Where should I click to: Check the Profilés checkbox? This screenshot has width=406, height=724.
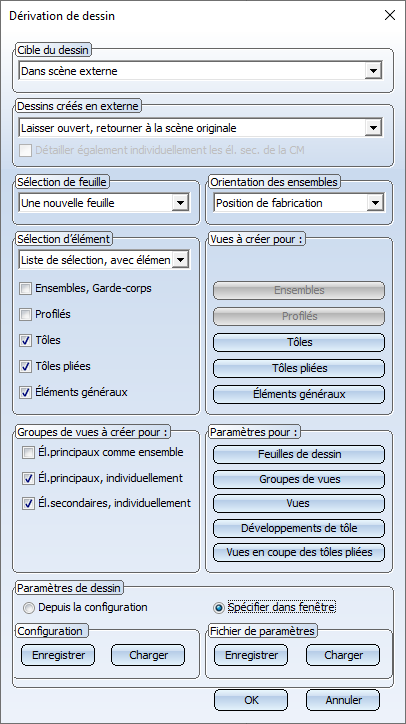pyautogui.click(x=25, y=315)
